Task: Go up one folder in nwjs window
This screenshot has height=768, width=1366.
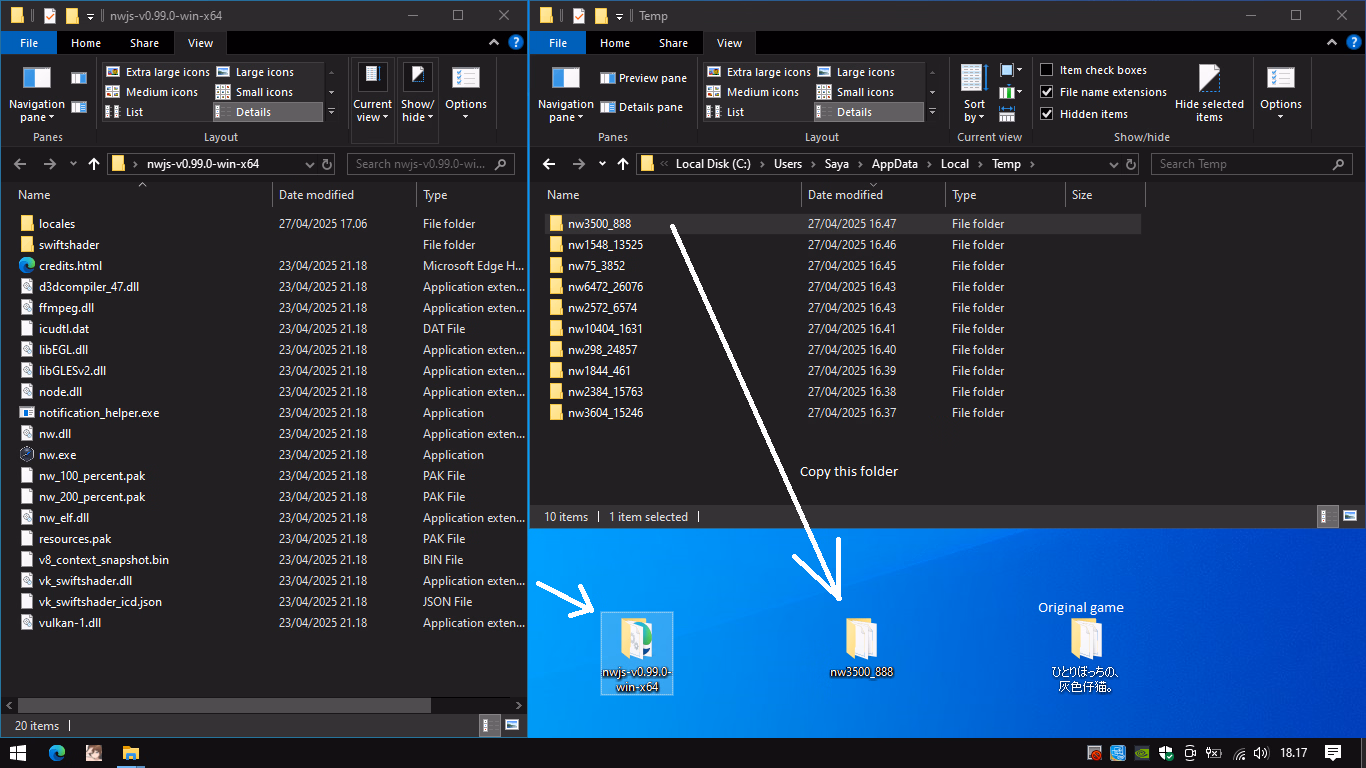Action: pos(94,164)
